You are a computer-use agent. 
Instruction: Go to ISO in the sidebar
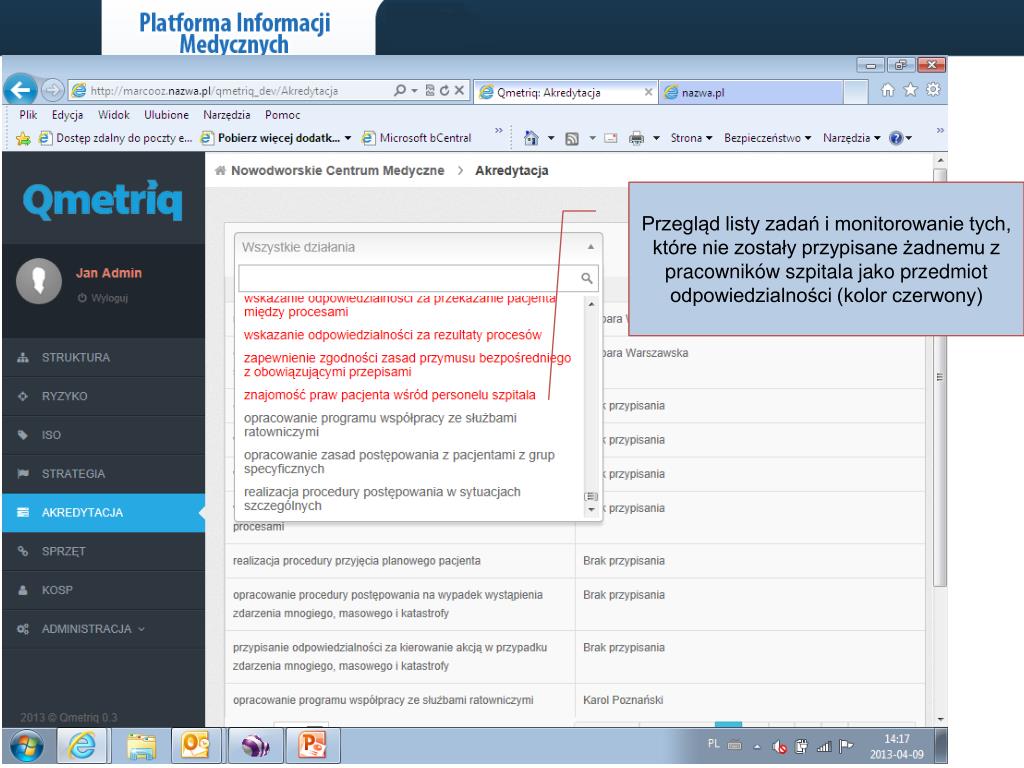click(103, 435)
